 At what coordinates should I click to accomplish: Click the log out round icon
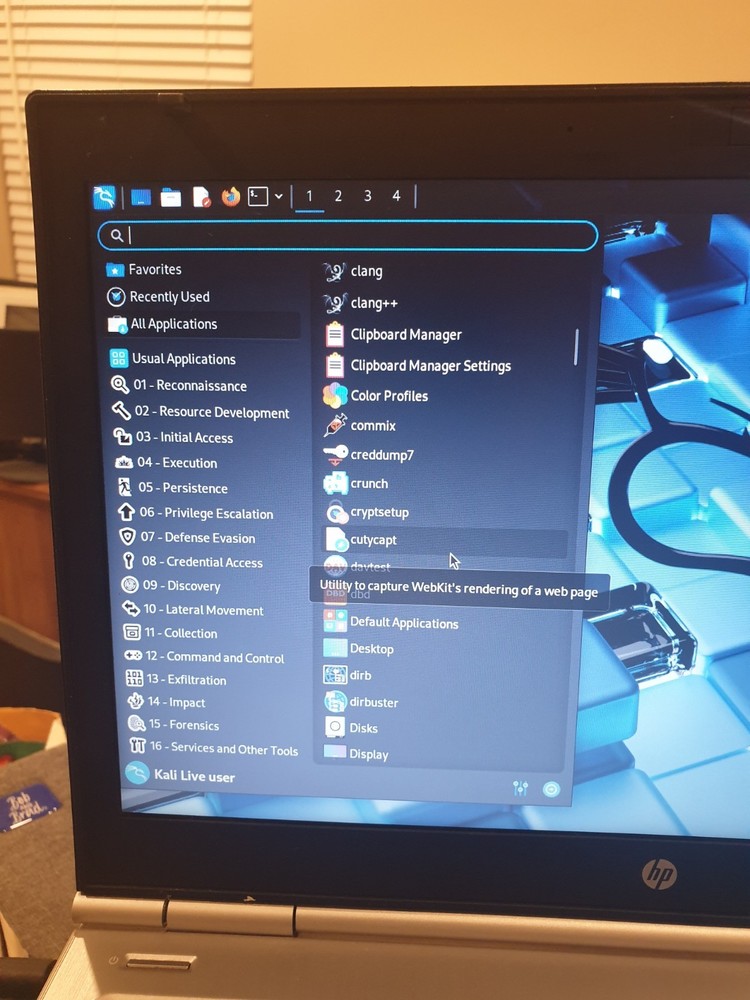coord(551,790)
